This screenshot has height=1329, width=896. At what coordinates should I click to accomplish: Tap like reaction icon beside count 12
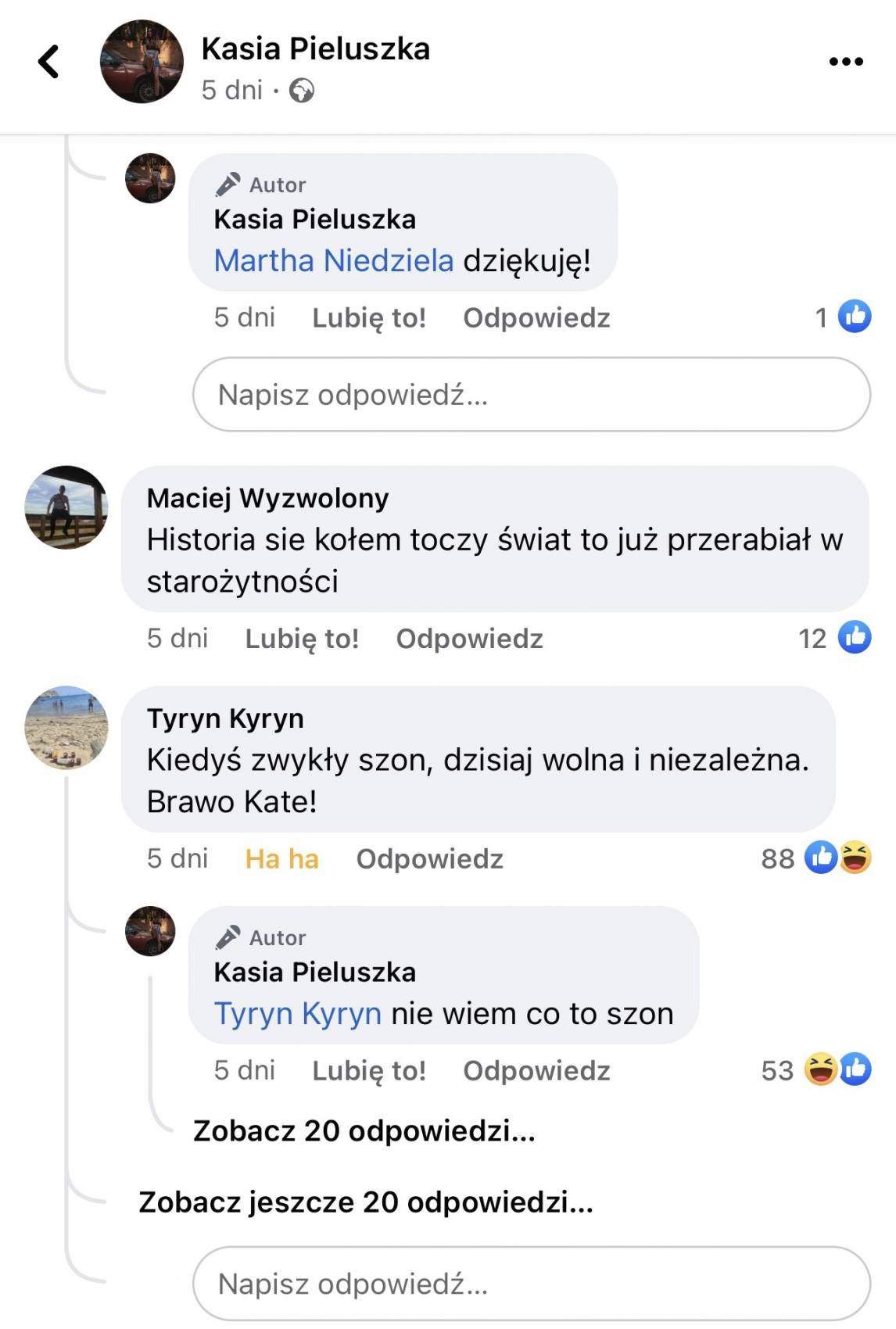(855, 638)
